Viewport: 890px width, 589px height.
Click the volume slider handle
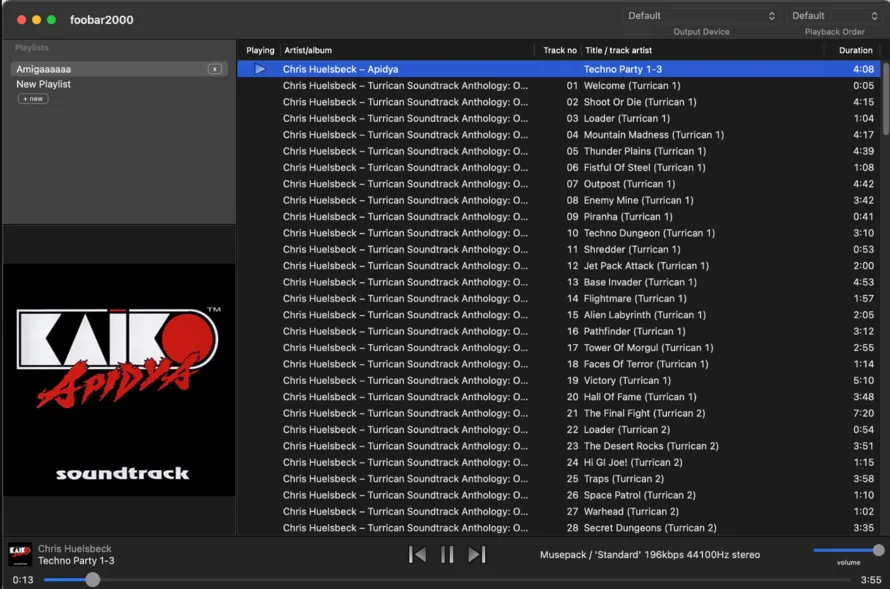click(878, 550)
